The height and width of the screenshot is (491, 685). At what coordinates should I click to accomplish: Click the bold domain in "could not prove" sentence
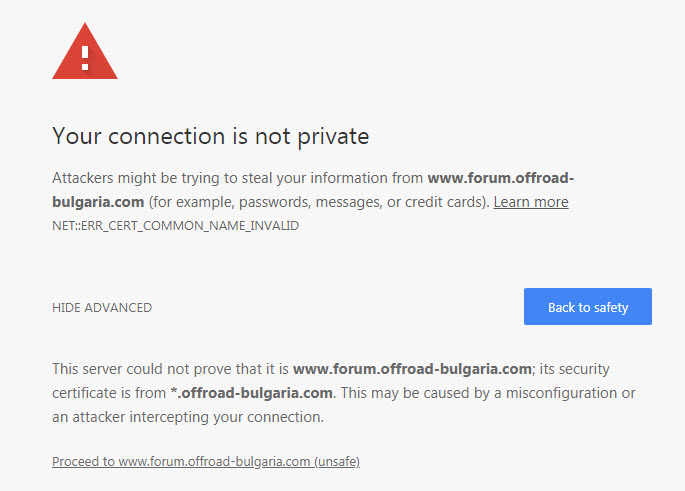point(411,369)
